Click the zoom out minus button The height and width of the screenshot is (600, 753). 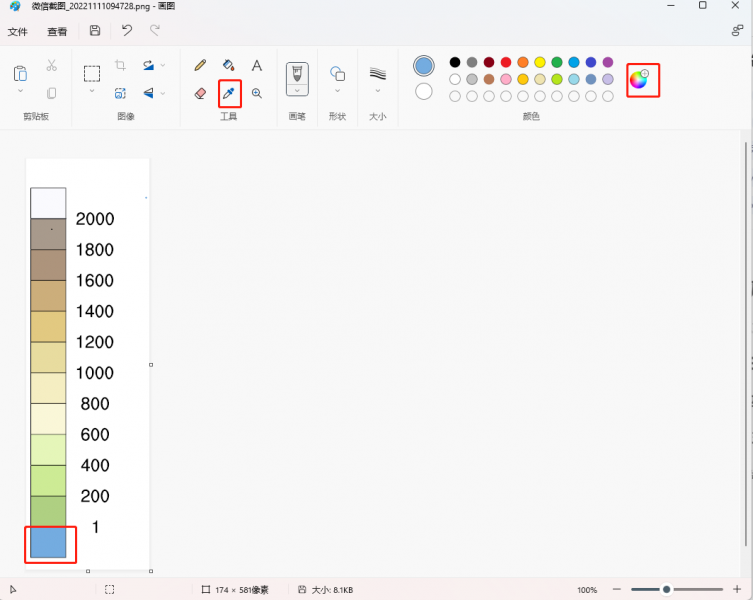617,589
